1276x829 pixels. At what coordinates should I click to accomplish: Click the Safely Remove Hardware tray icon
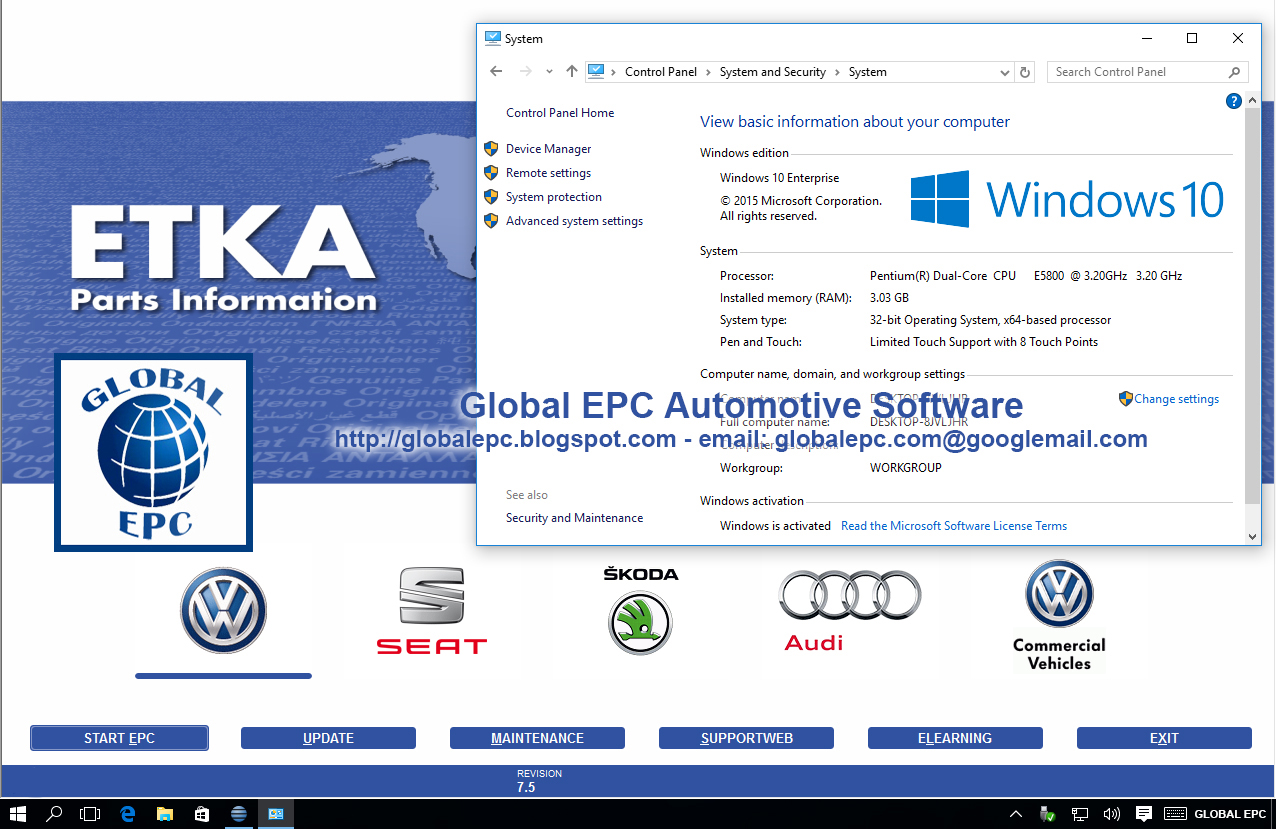click(1048, 814)
